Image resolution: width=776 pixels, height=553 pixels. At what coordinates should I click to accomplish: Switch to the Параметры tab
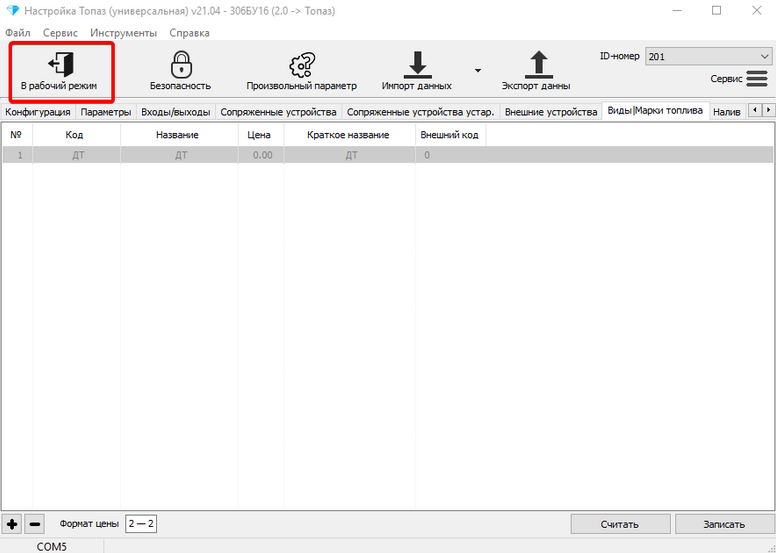[x=105, y=112]
